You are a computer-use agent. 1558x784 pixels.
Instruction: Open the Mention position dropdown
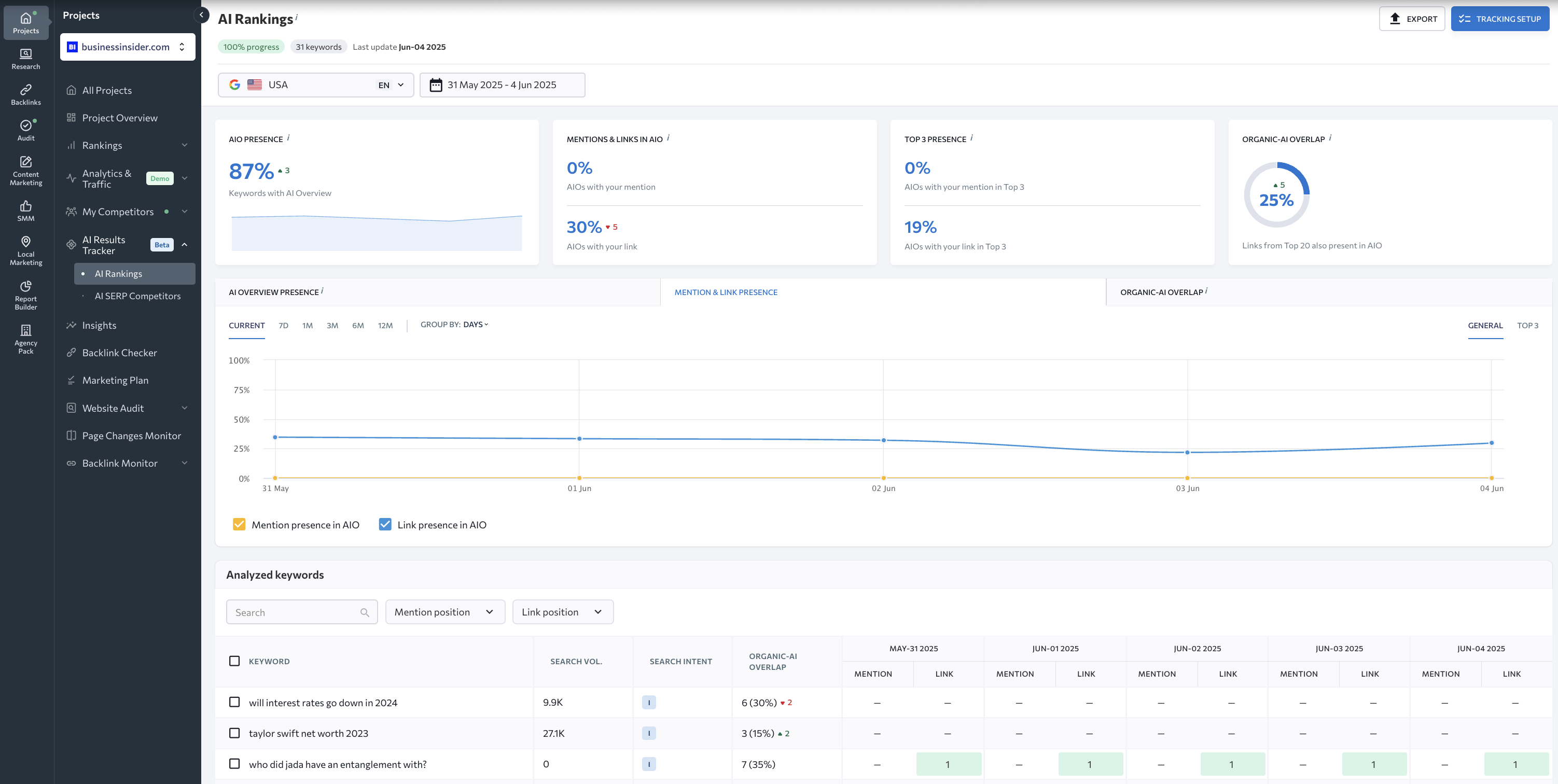[x=444, y=612]
